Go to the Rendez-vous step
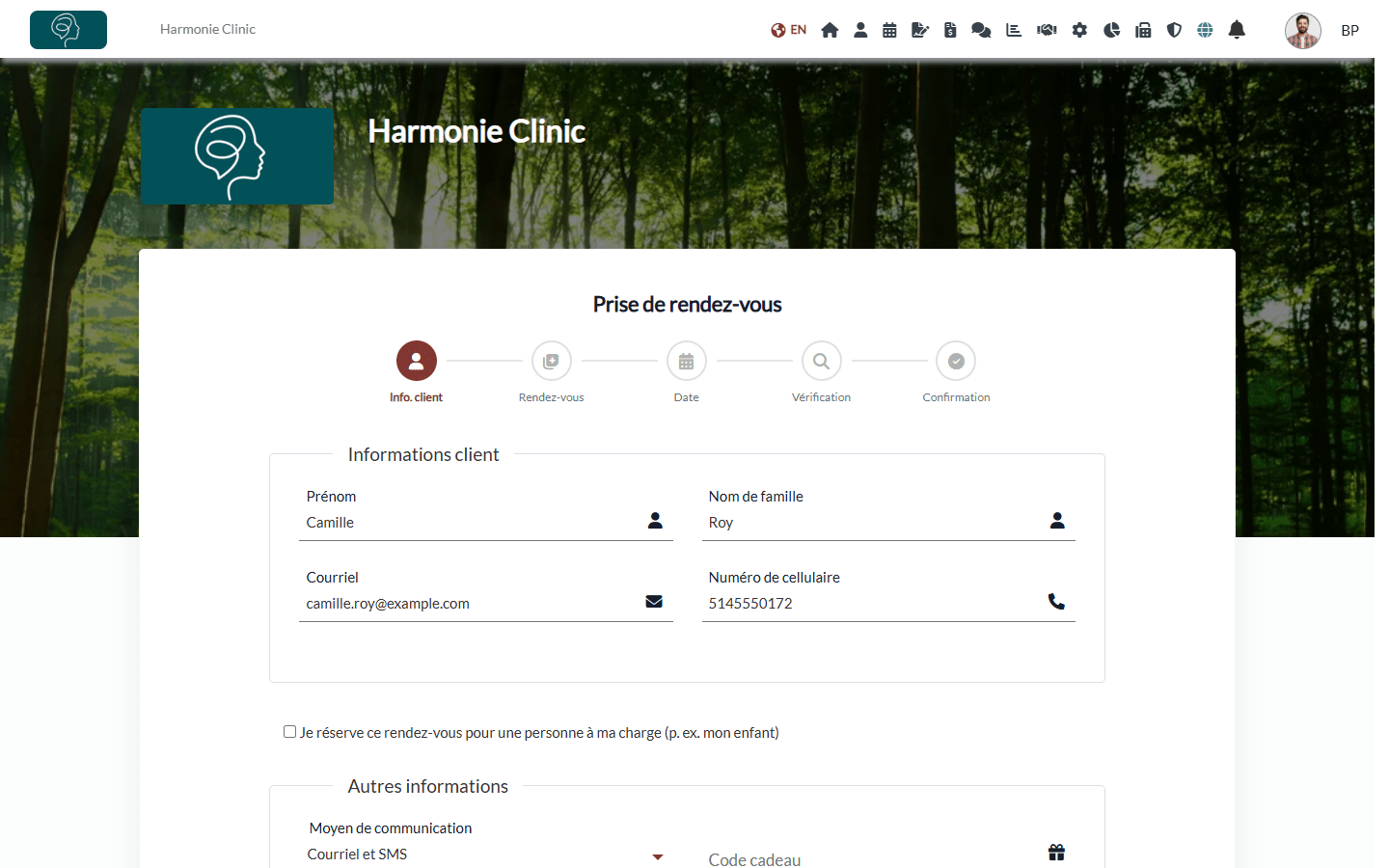This screenshot has width=1389, height=868. [x=552, y=361]
